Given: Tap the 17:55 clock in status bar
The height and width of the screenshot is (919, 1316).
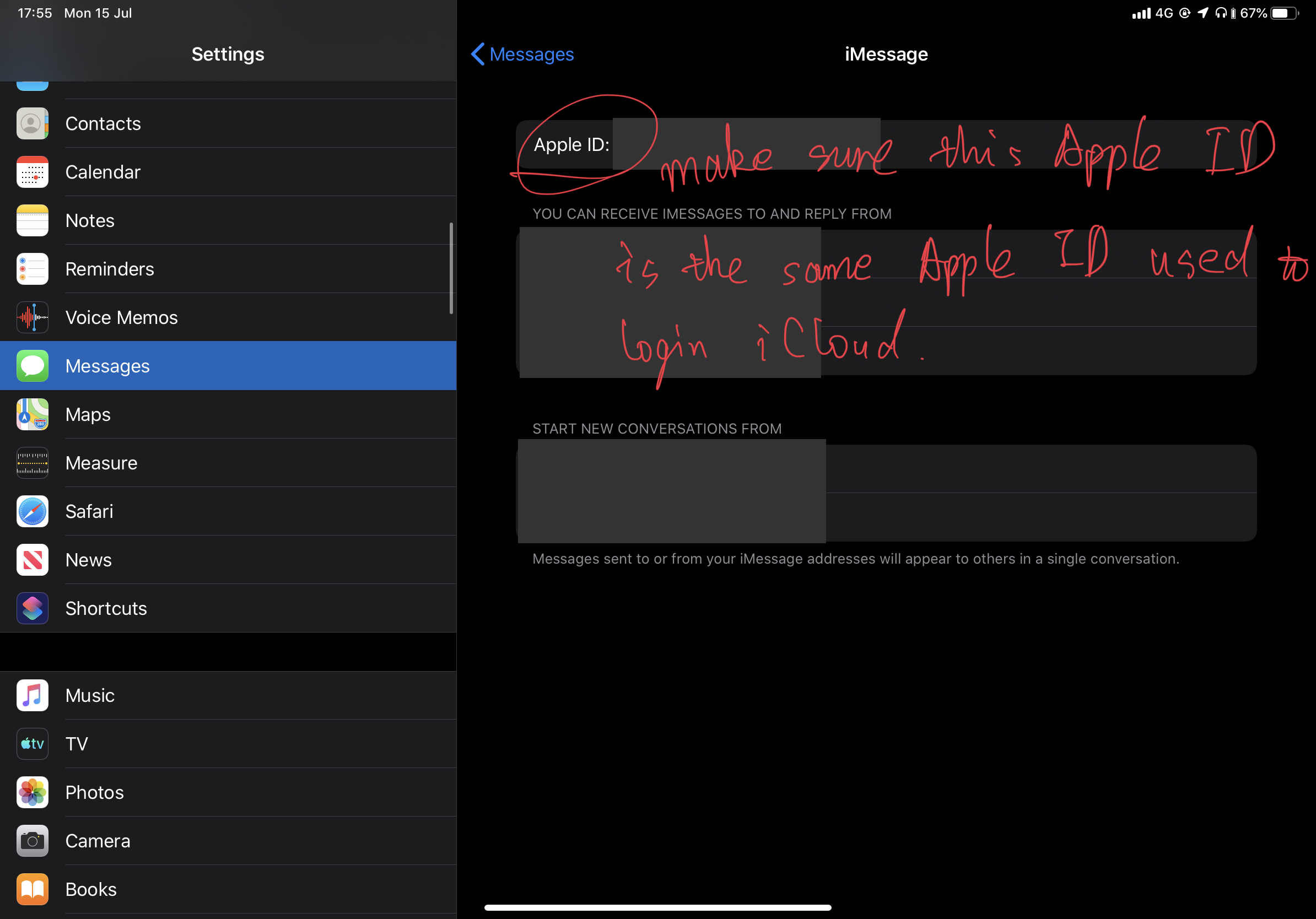Looking at the screenshot, I should click(35, 13).
